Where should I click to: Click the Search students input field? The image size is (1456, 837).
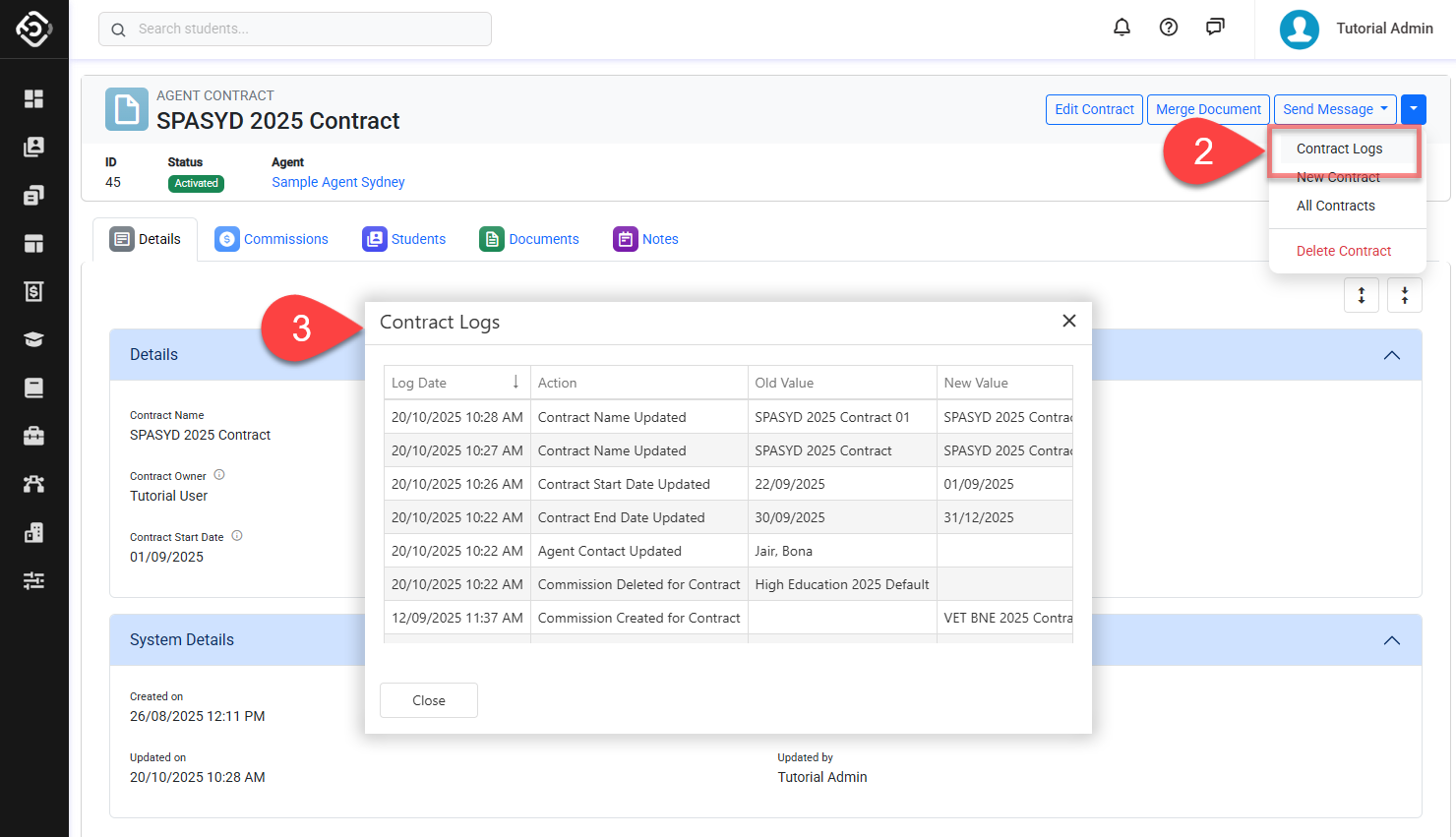[295, 29]
